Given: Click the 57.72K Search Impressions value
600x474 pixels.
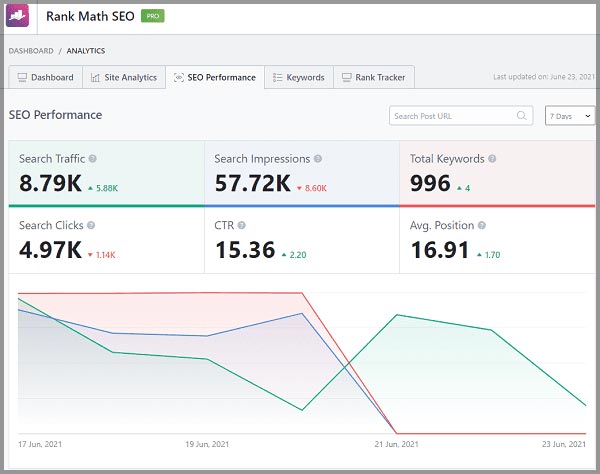Looking at the screenshot, I should pos(253,183).
